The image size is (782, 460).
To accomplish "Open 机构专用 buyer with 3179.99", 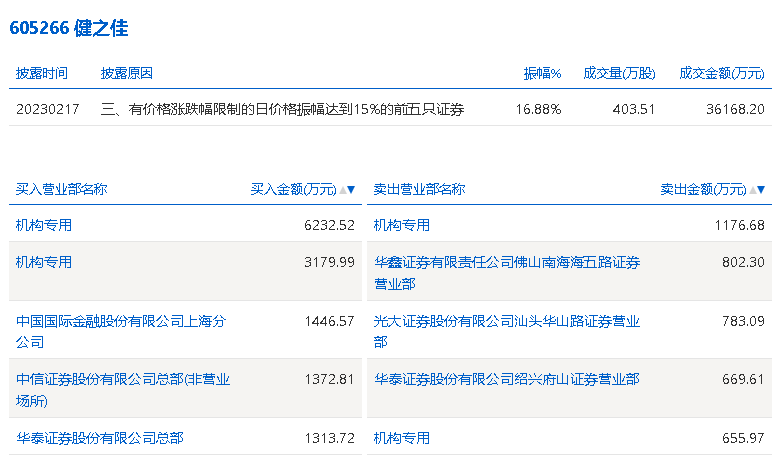I will pos(44,262).
